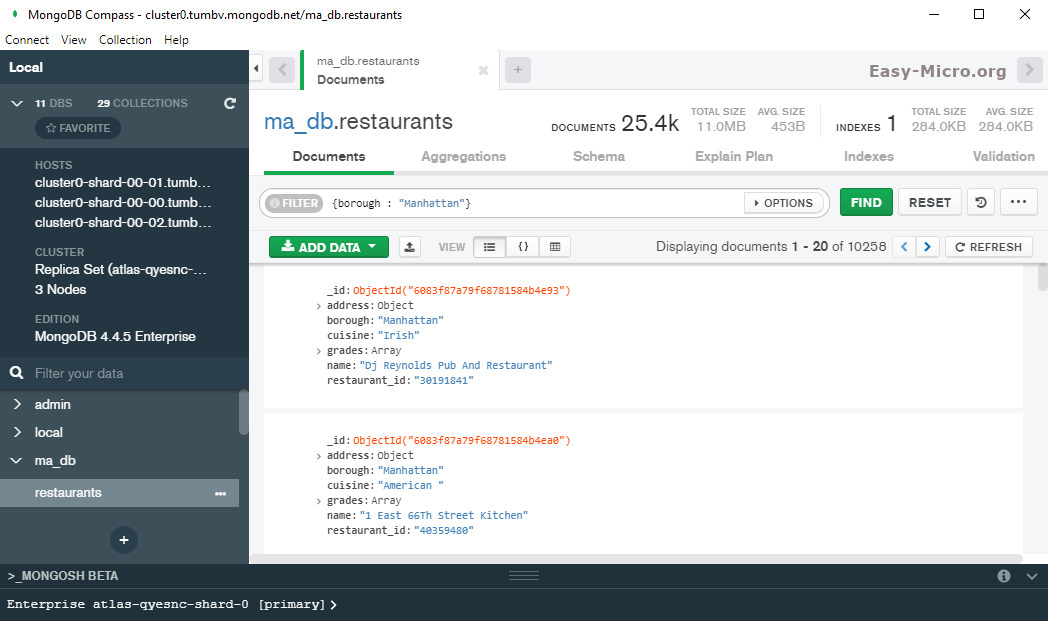Expand grades of 1 East 66Th Street Kitchen
The height and width of the screenshot is (621, 1048).
click(319, 501)
